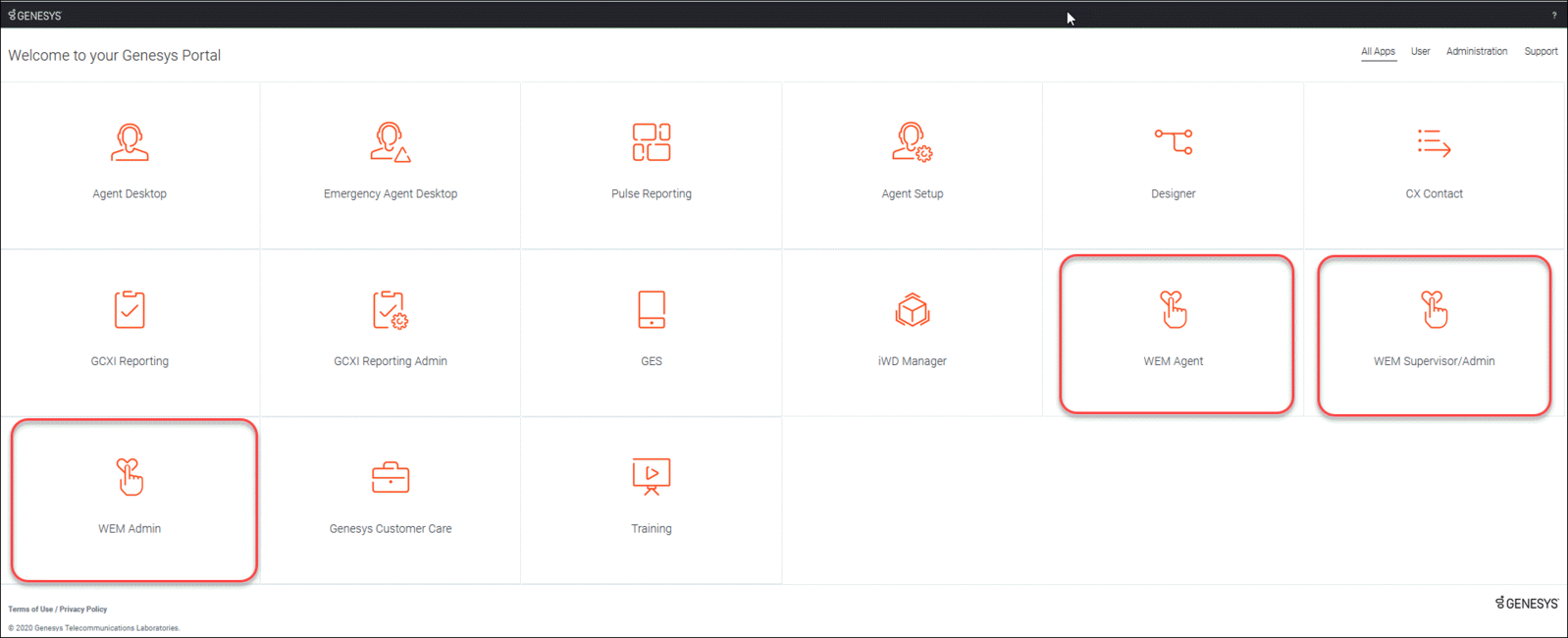
Task: Open GCXI Reporting Admin icon
Action: pyautogui.click(x=391, y=309)
